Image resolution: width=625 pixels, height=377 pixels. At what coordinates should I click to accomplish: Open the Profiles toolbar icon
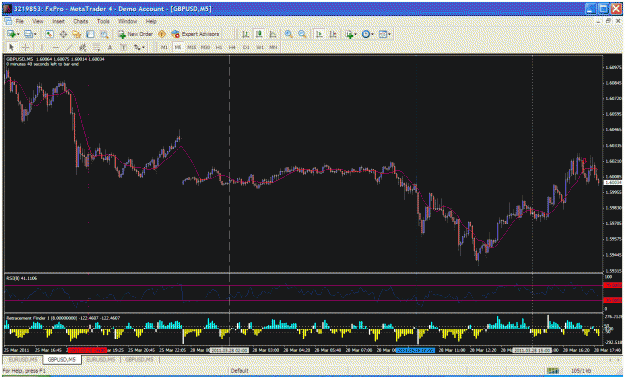(x=28, y=34)
